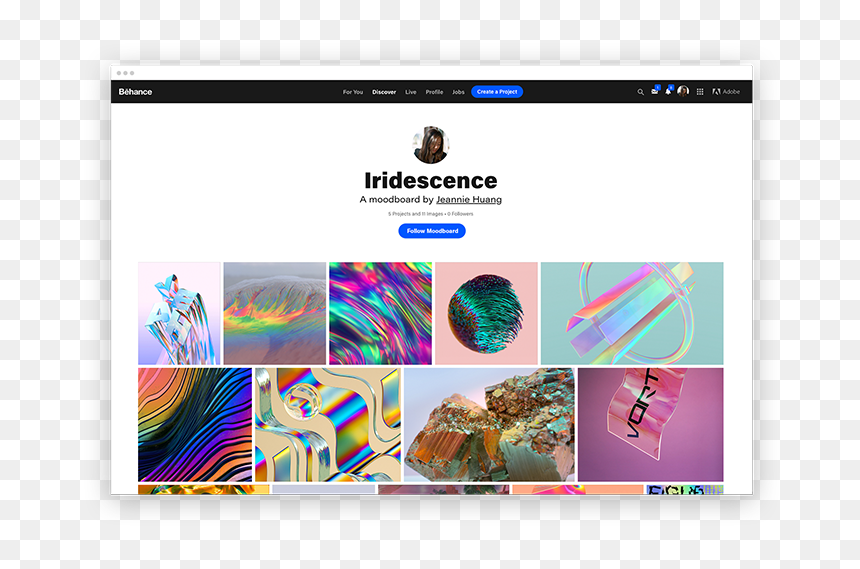Open the Live nav item

coord(411,92)
